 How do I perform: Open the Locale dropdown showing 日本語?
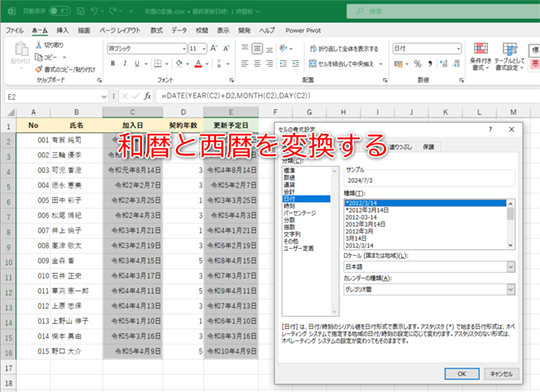(511, 267)
